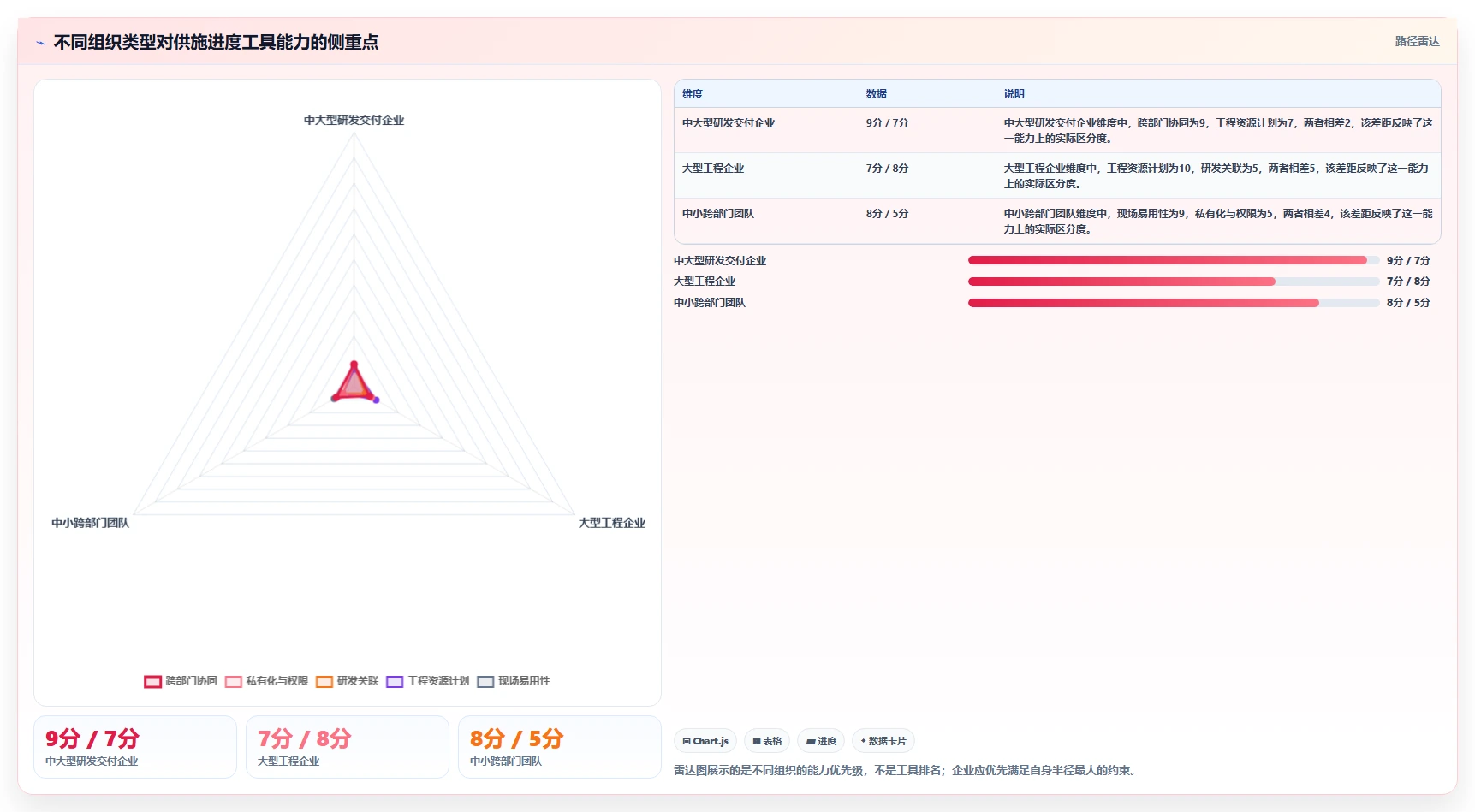This screenshot has width=1475, height=812.
Task: Click the description mentioning 跨部门协同为9
Action: tap(1218, 131)
